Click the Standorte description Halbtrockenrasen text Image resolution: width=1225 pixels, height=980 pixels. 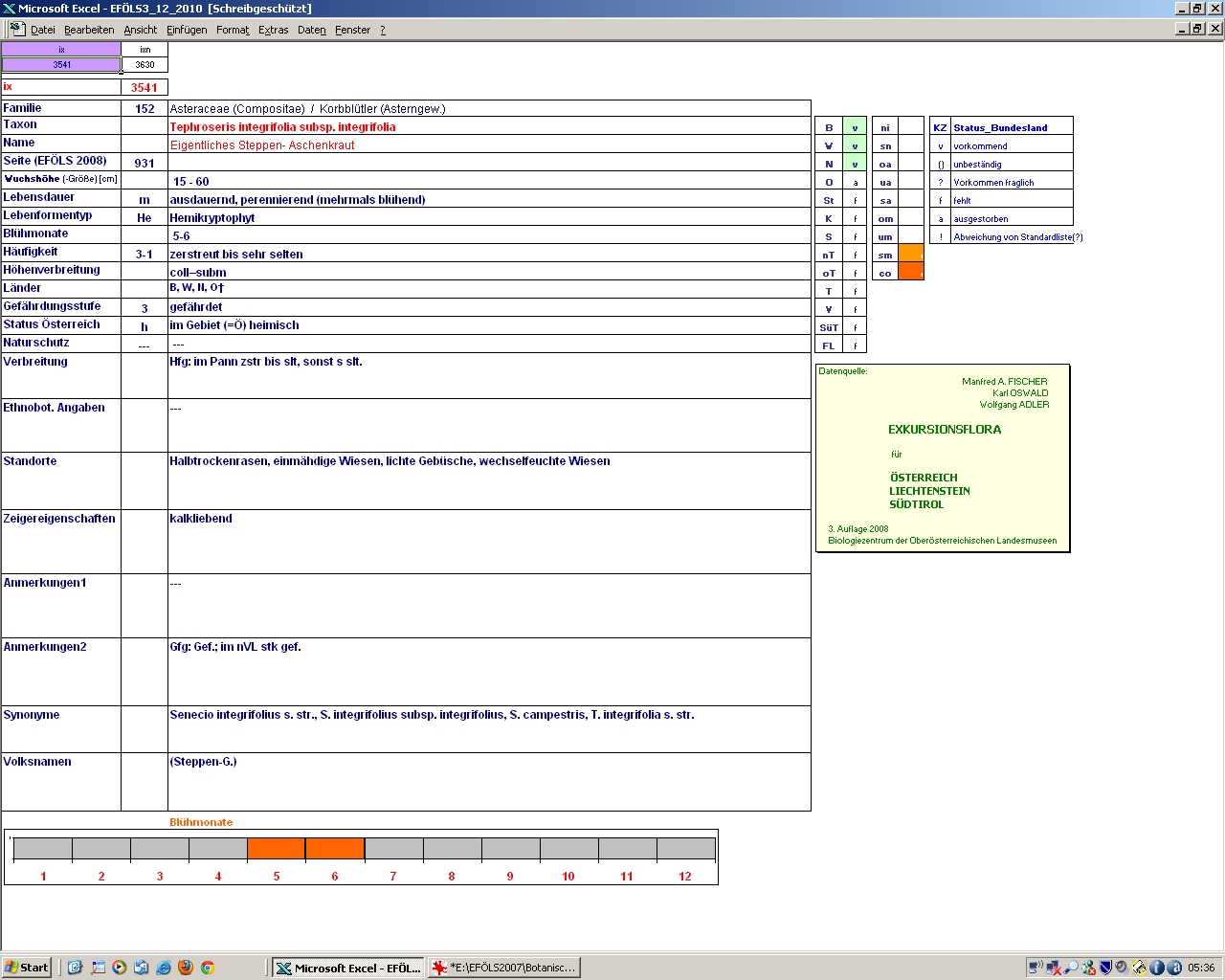click(390, 461)
